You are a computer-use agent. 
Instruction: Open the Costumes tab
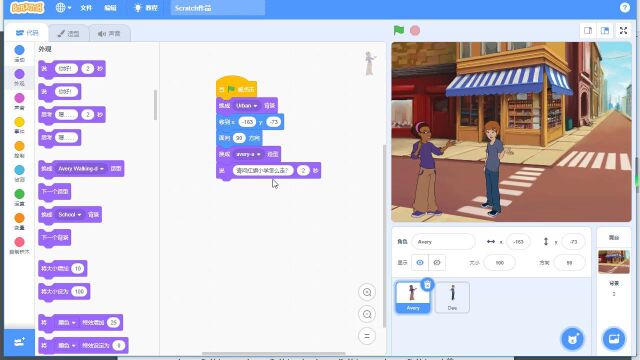click(68, 33)
